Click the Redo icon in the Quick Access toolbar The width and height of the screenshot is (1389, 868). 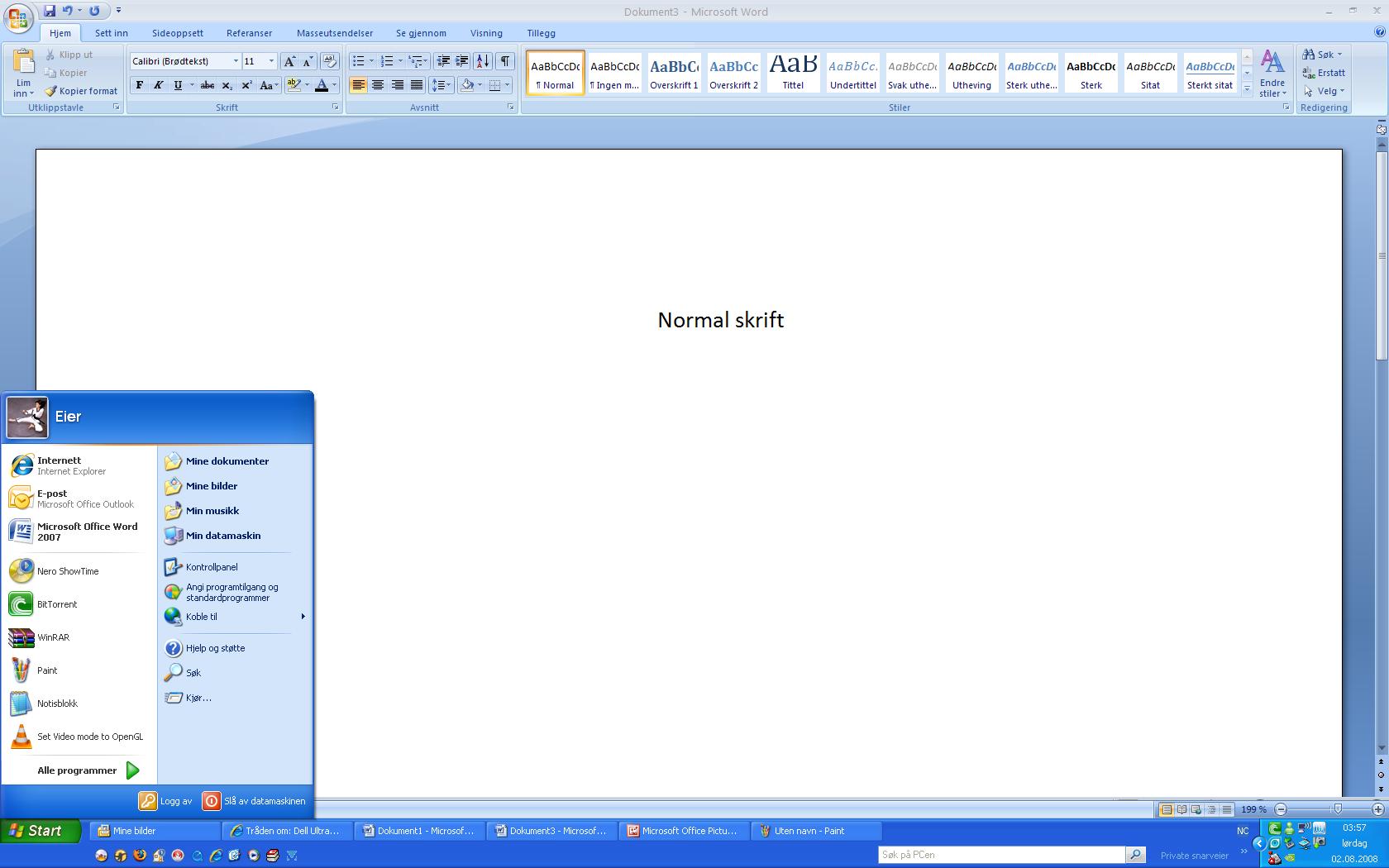[x=94, y=11]
